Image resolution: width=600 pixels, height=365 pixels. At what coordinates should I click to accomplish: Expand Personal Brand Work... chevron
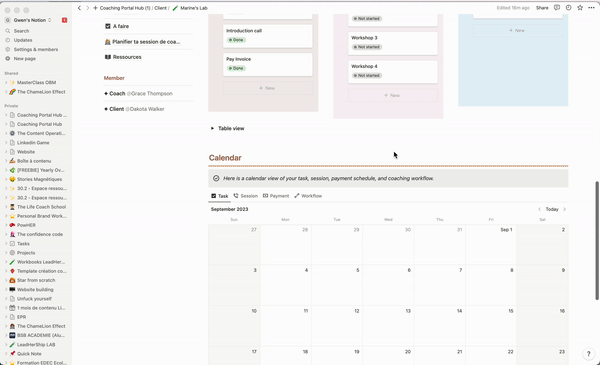click(x=6, y=216)
